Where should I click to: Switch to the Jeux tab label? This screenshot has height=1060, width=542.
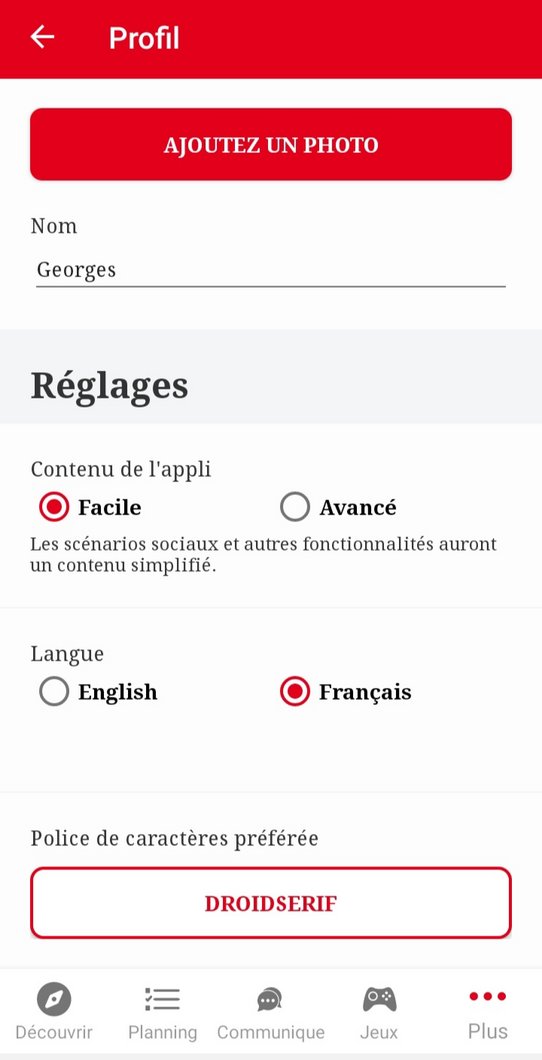[x=379, y=1032]
